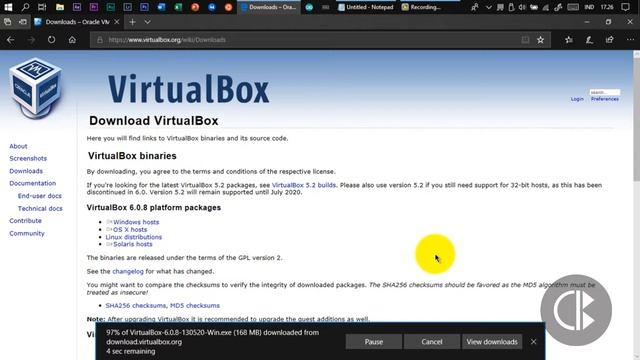Click the View downloads button
Screen dimensions: 640x360
click(x=492, y=342)
